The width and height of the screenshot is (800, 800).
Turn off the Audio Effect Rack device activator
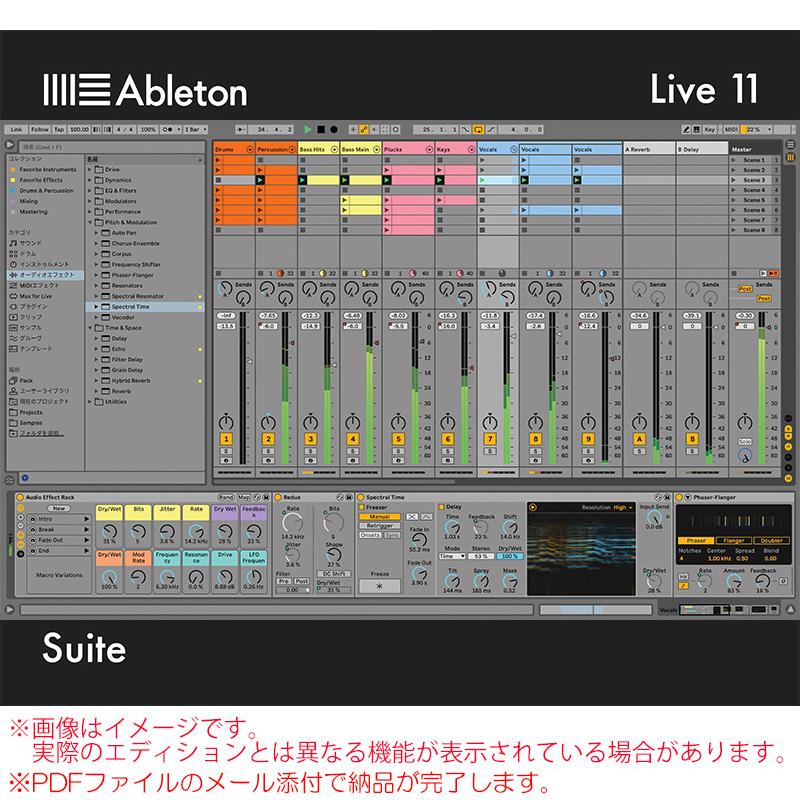[20, 497]
